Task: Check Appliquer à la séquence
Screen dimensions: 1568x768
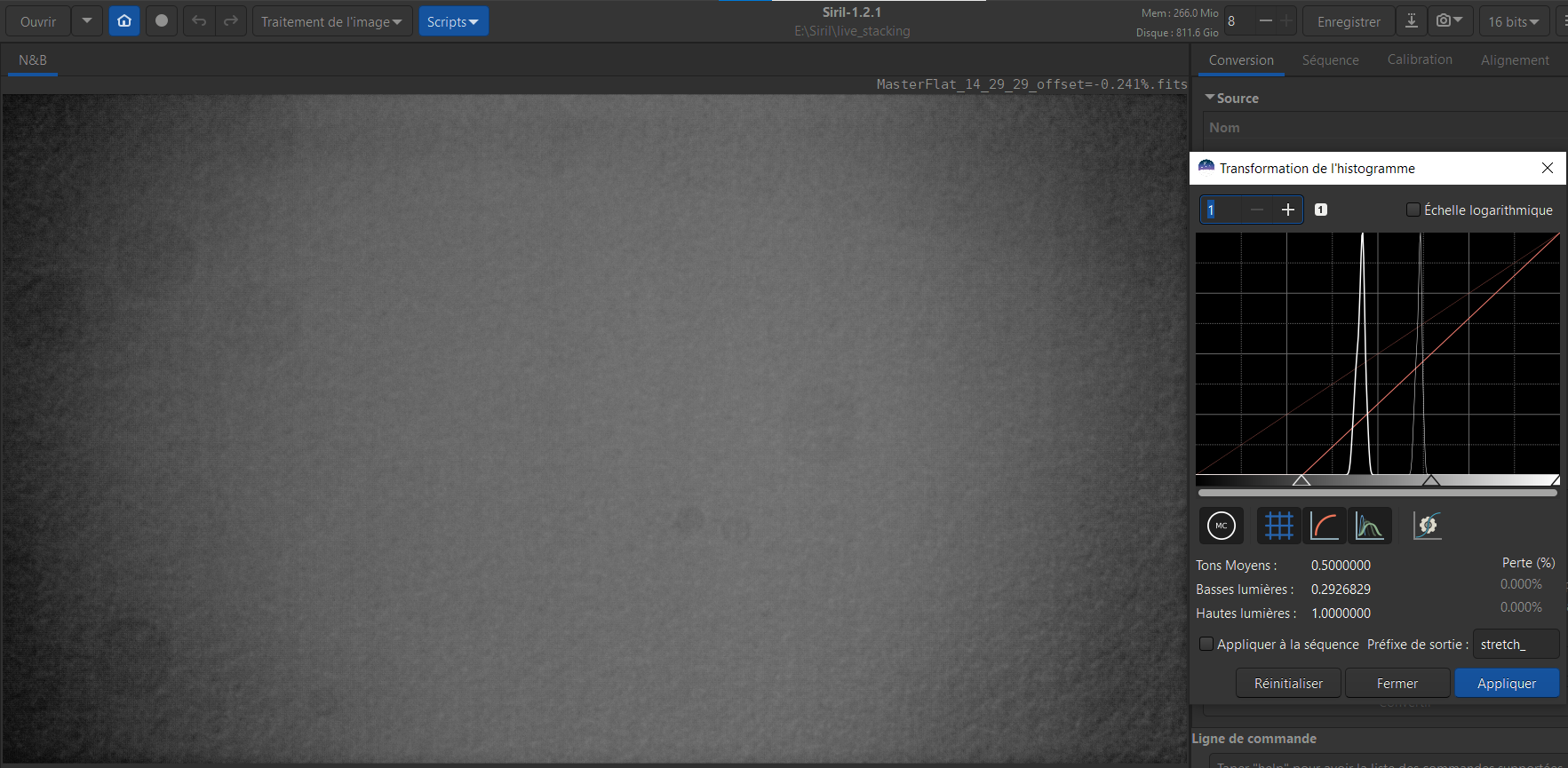Action: click(x=1206, y=644)
